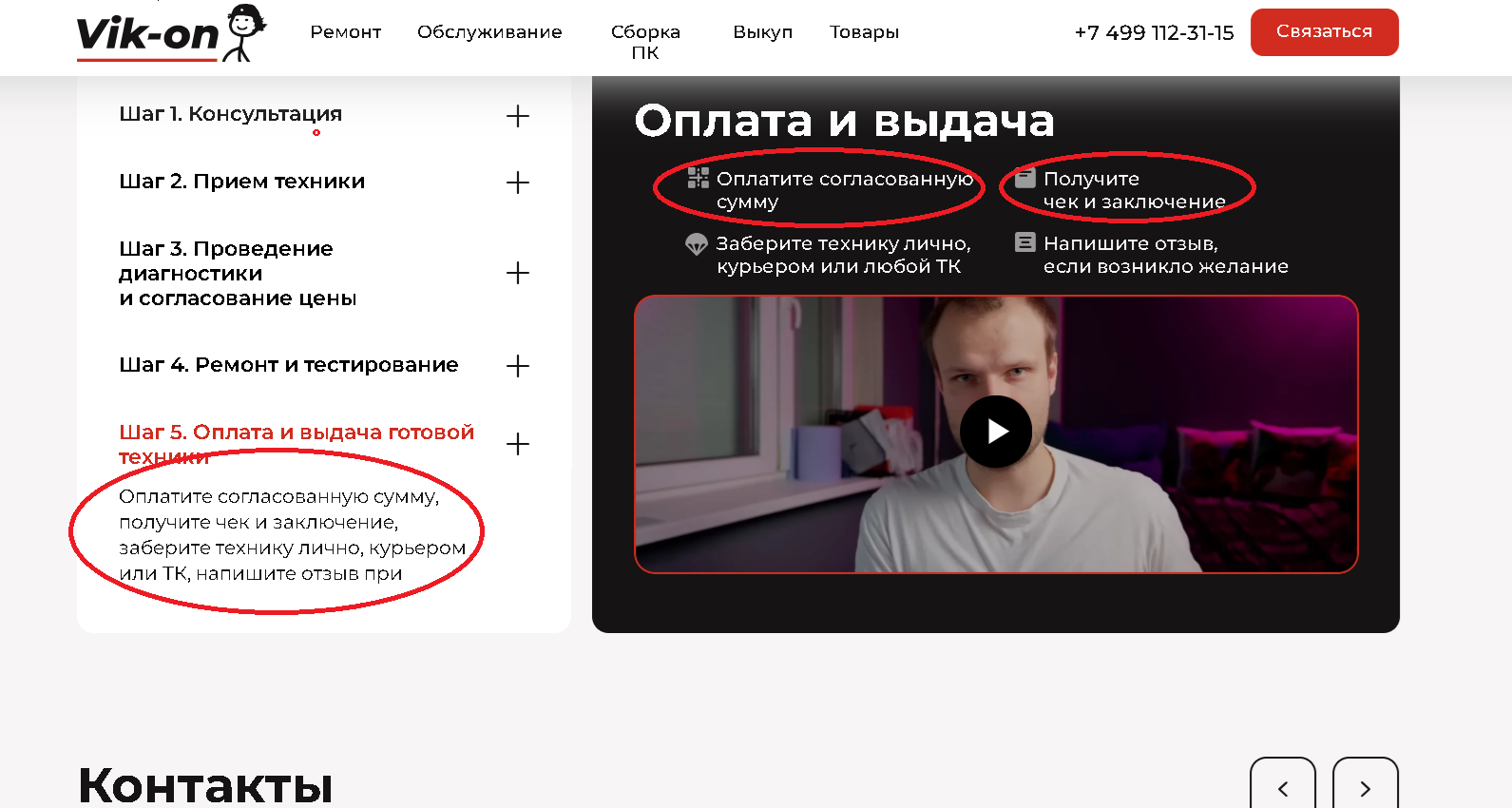
Task: Expand Шаг 2. Прием техники plus icon
Action: click(x=517, y=183)
